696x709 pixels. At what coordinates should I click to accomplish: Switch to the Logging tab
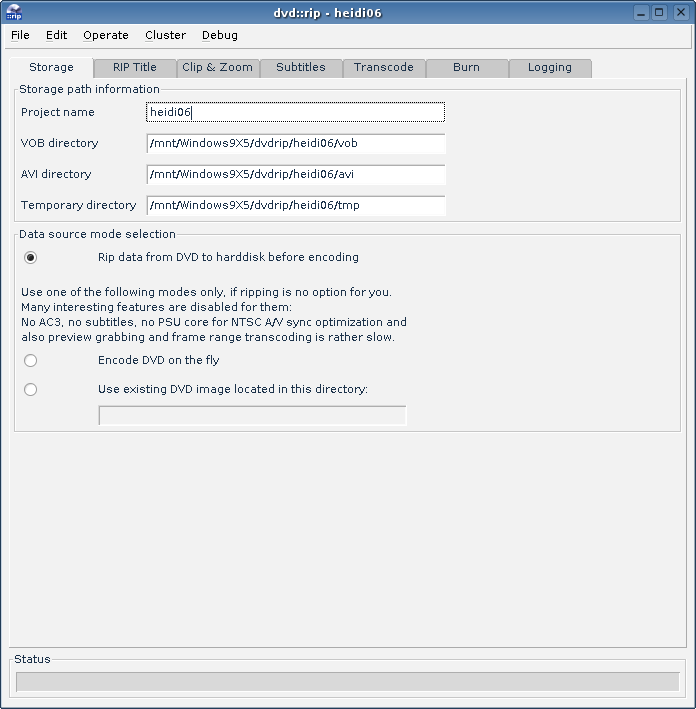549,67
